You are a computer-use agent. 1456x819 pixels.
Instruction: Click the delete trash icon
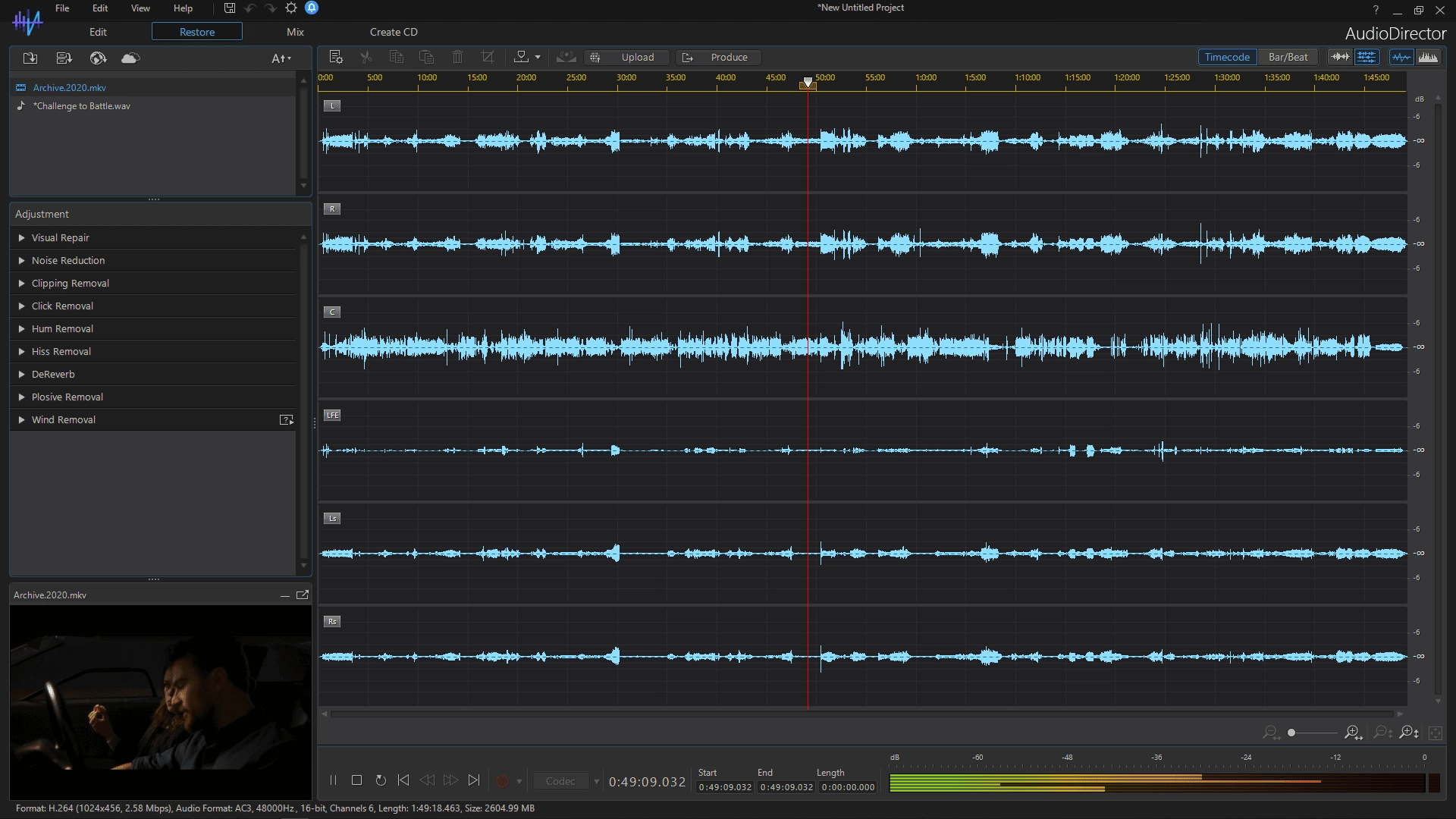pos(457,58)
